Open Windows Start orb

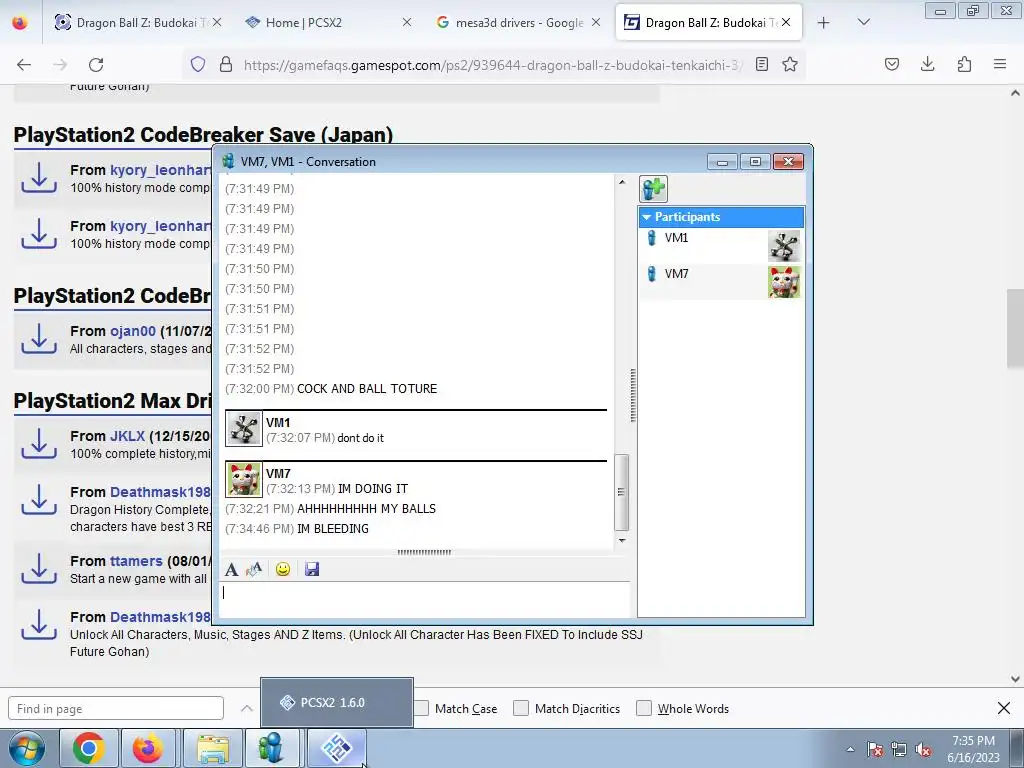coord(27,748)
